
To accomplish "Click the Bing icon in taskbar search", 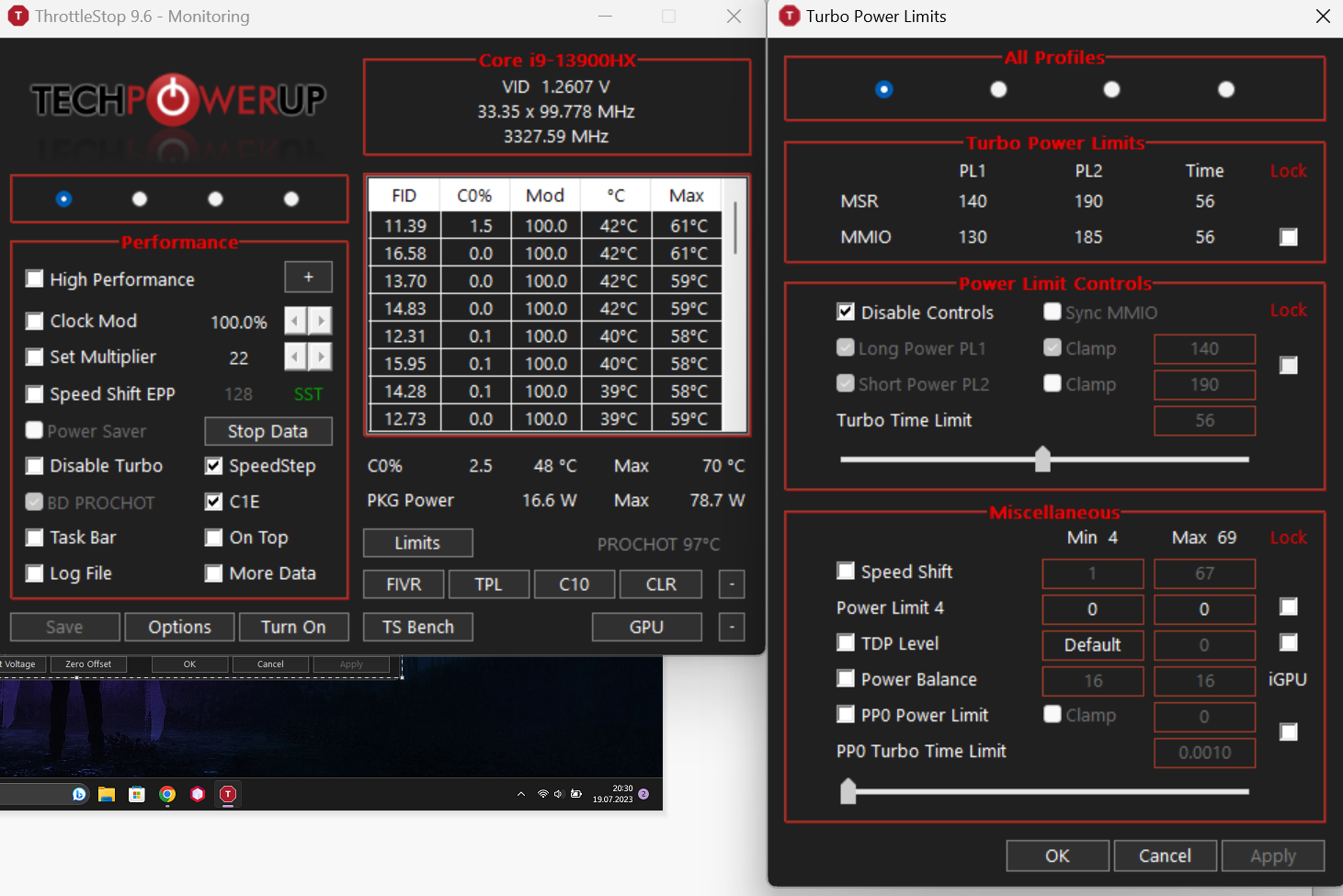I will [80, 794].
